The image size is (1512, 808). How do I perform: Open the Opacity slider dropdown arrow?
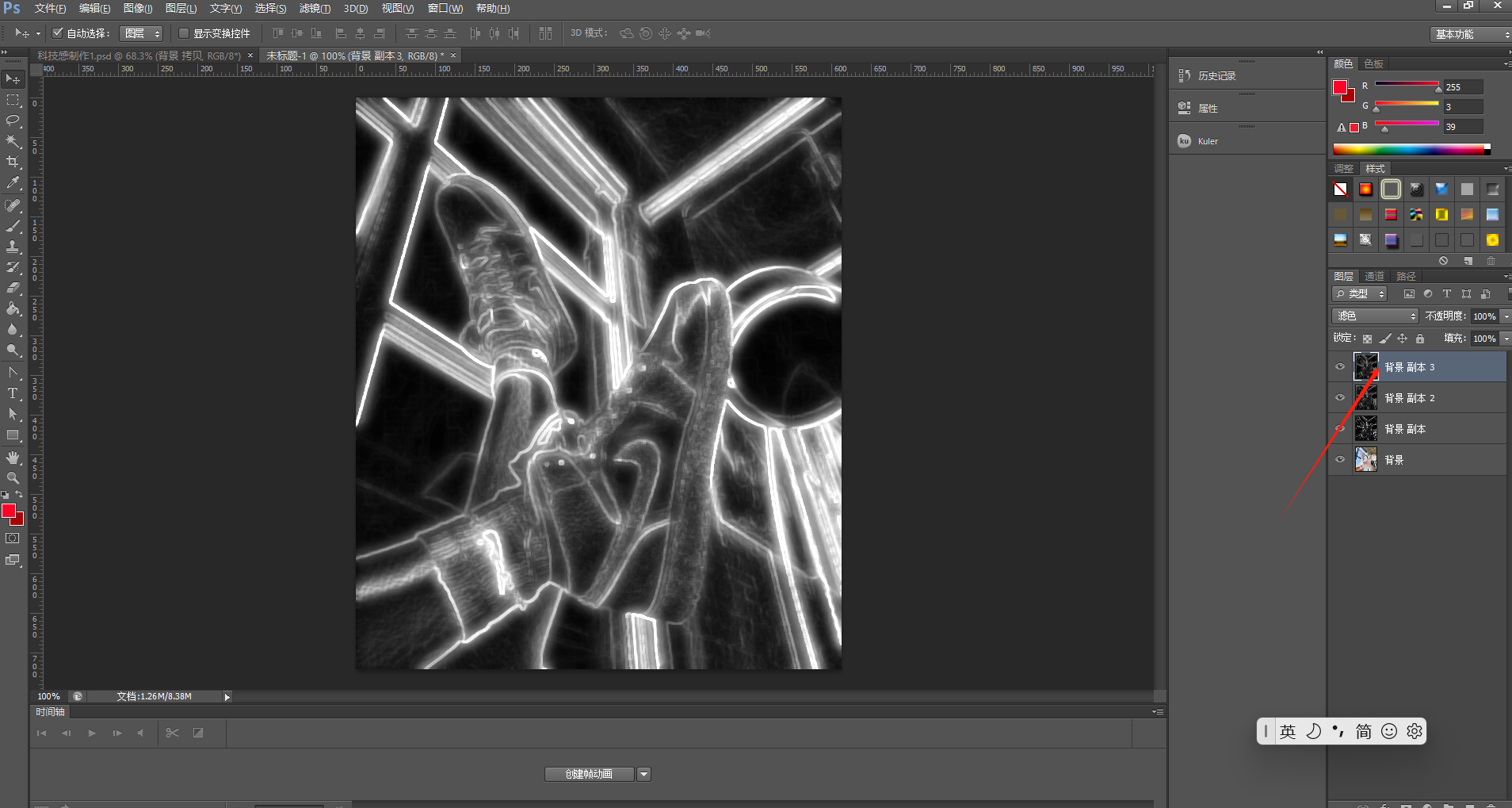[x=1506, y=316]
